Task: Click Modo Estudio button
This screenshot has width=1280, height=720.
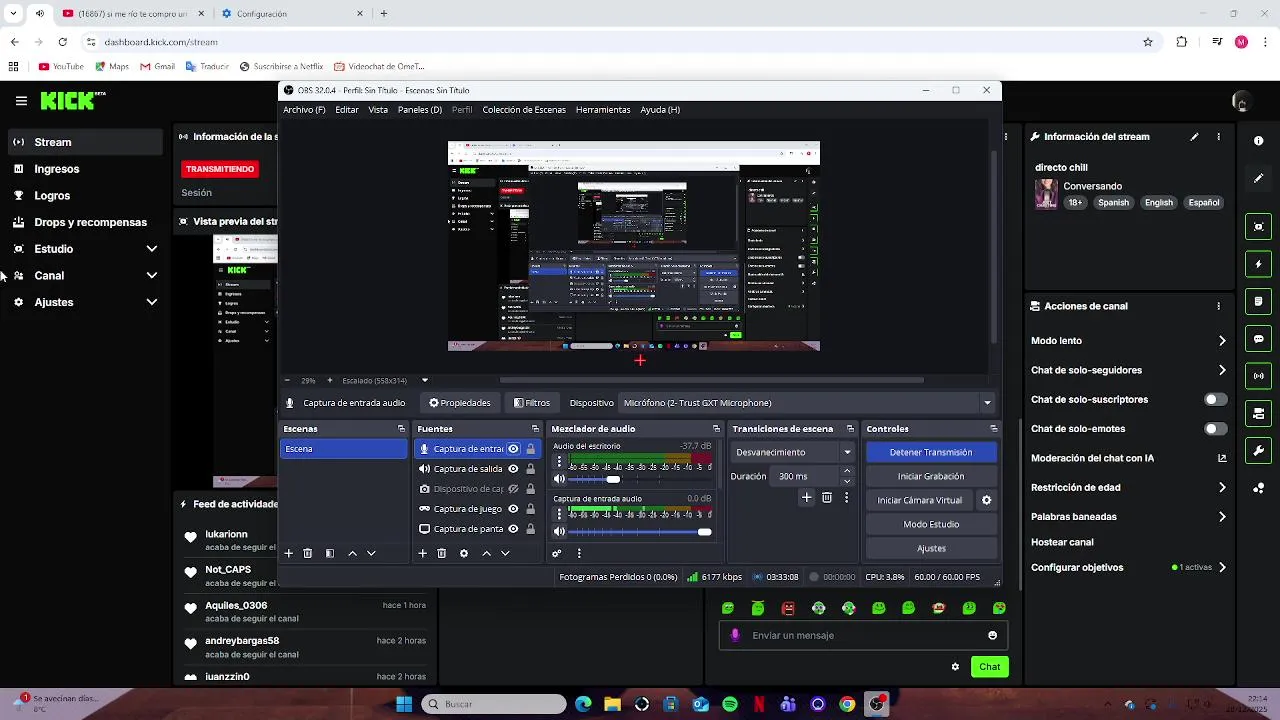Action: (x=931, y=524)
